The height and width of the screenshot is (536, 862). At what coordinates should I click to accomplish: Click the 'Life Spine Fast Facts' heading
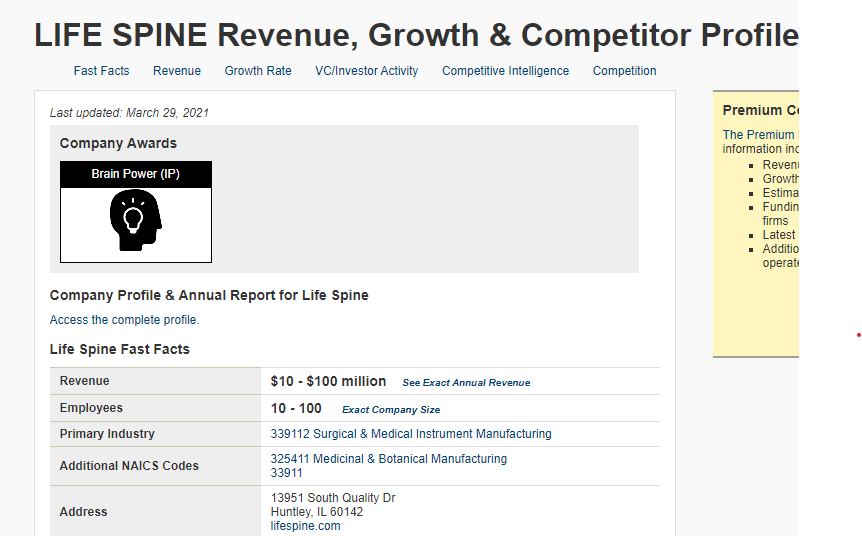pyautogui.click(x=119, y=349)
